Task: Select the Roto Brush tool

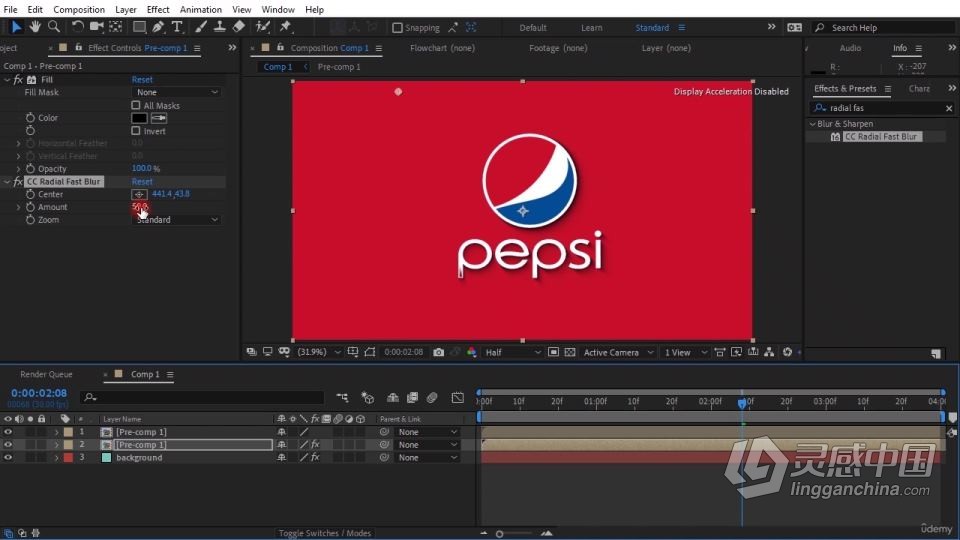Action: point(263,26)
